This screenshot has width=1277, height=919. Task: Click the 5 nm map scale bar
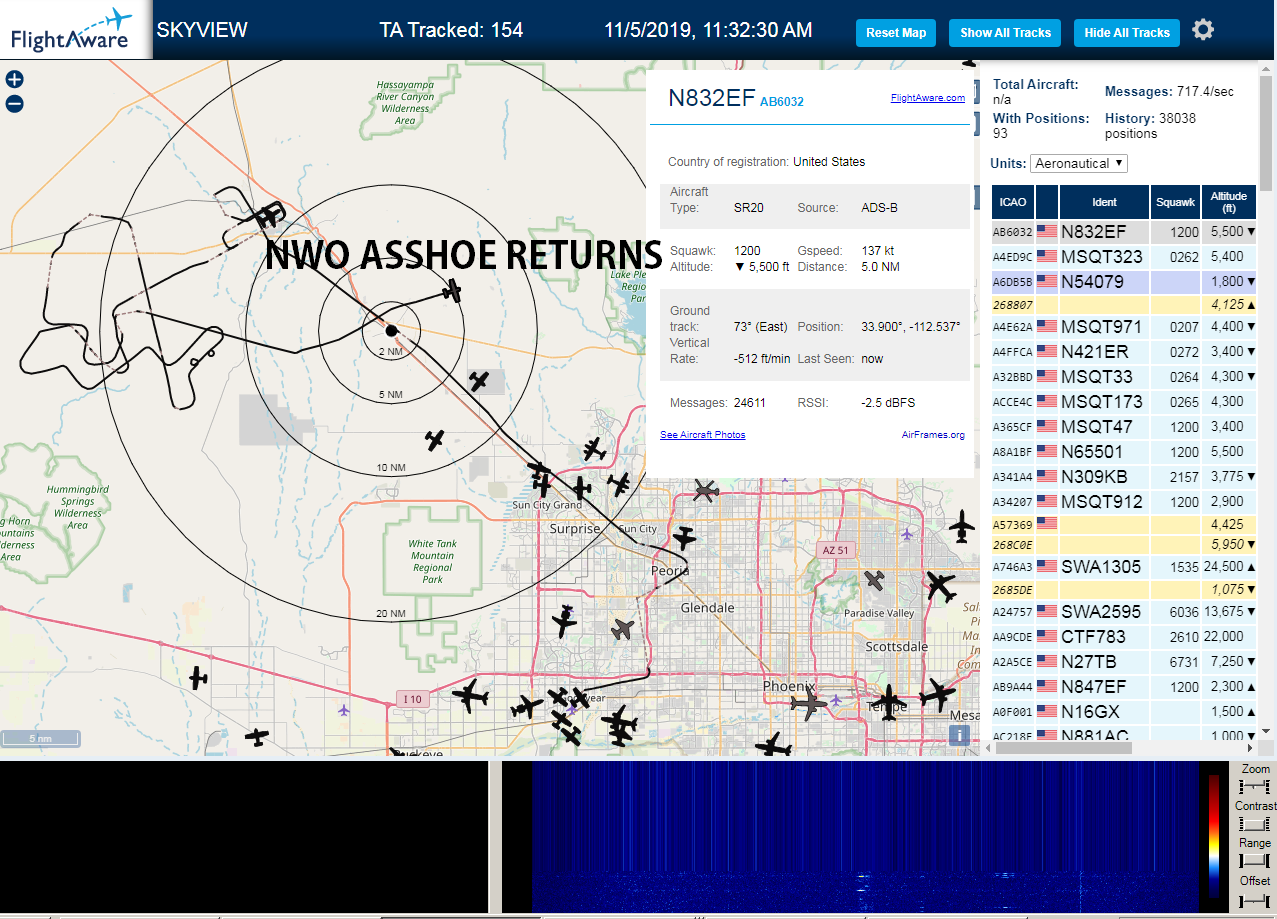(x=40, y=739)
